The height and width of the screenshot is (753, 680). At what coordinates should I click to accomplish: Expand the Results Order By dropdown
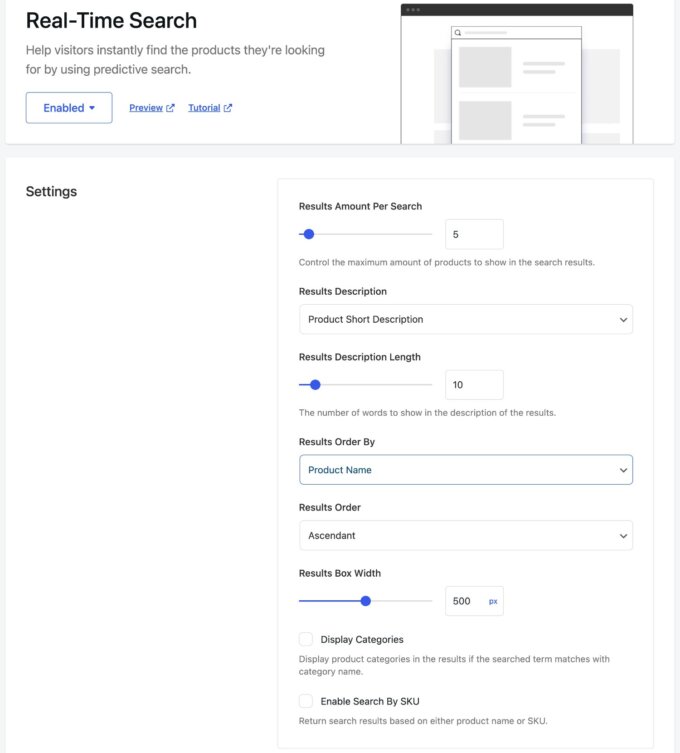[x=465, y=470]
